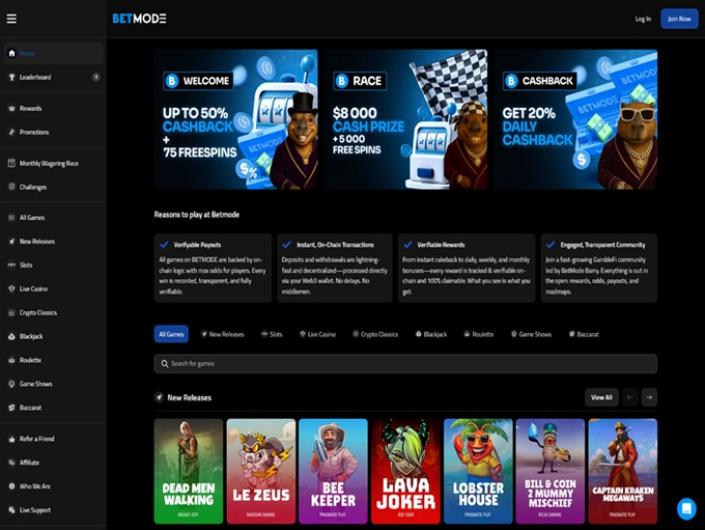Open the Lava Joker game thumbnail

tap(405, 471)
